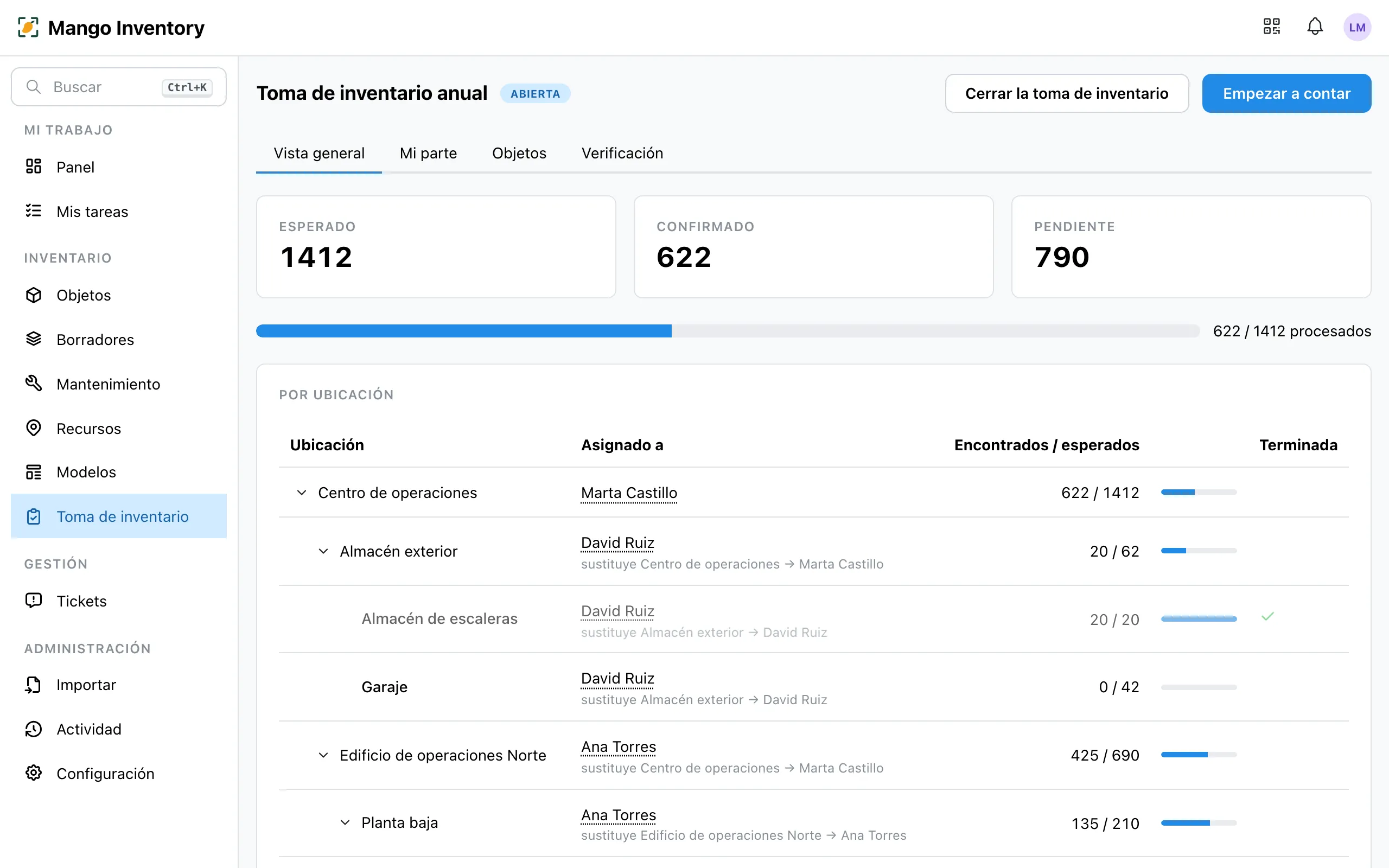Open the LM user avatar menu

tap(1357, 27)
